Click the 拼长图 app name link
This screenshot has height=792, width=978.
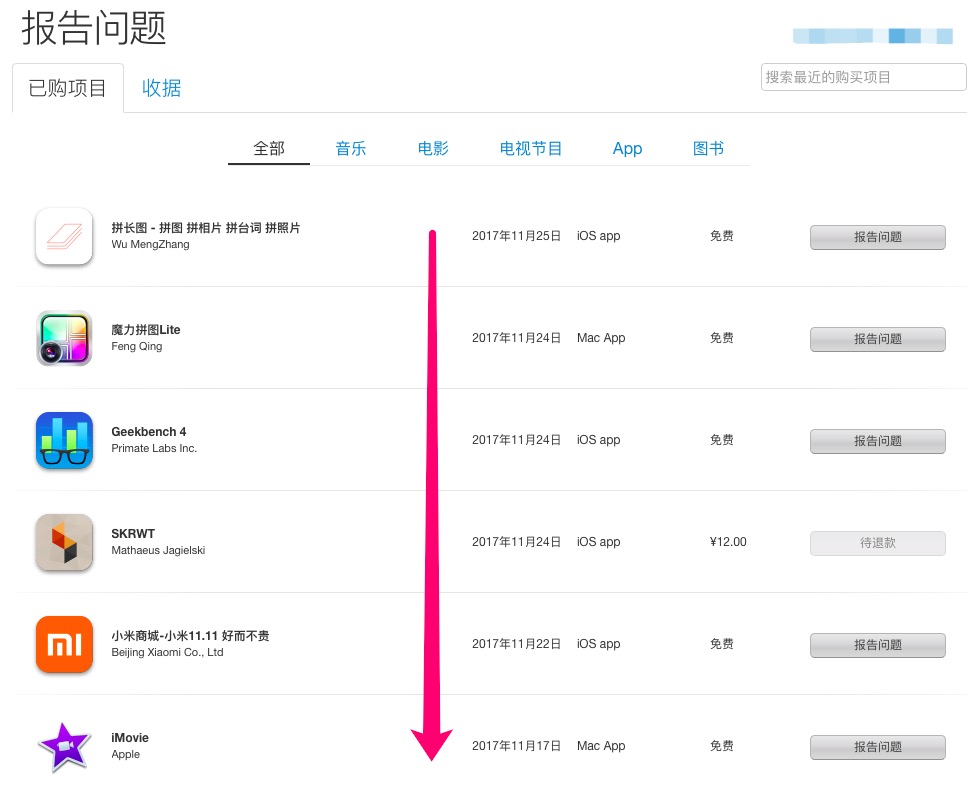206,228
